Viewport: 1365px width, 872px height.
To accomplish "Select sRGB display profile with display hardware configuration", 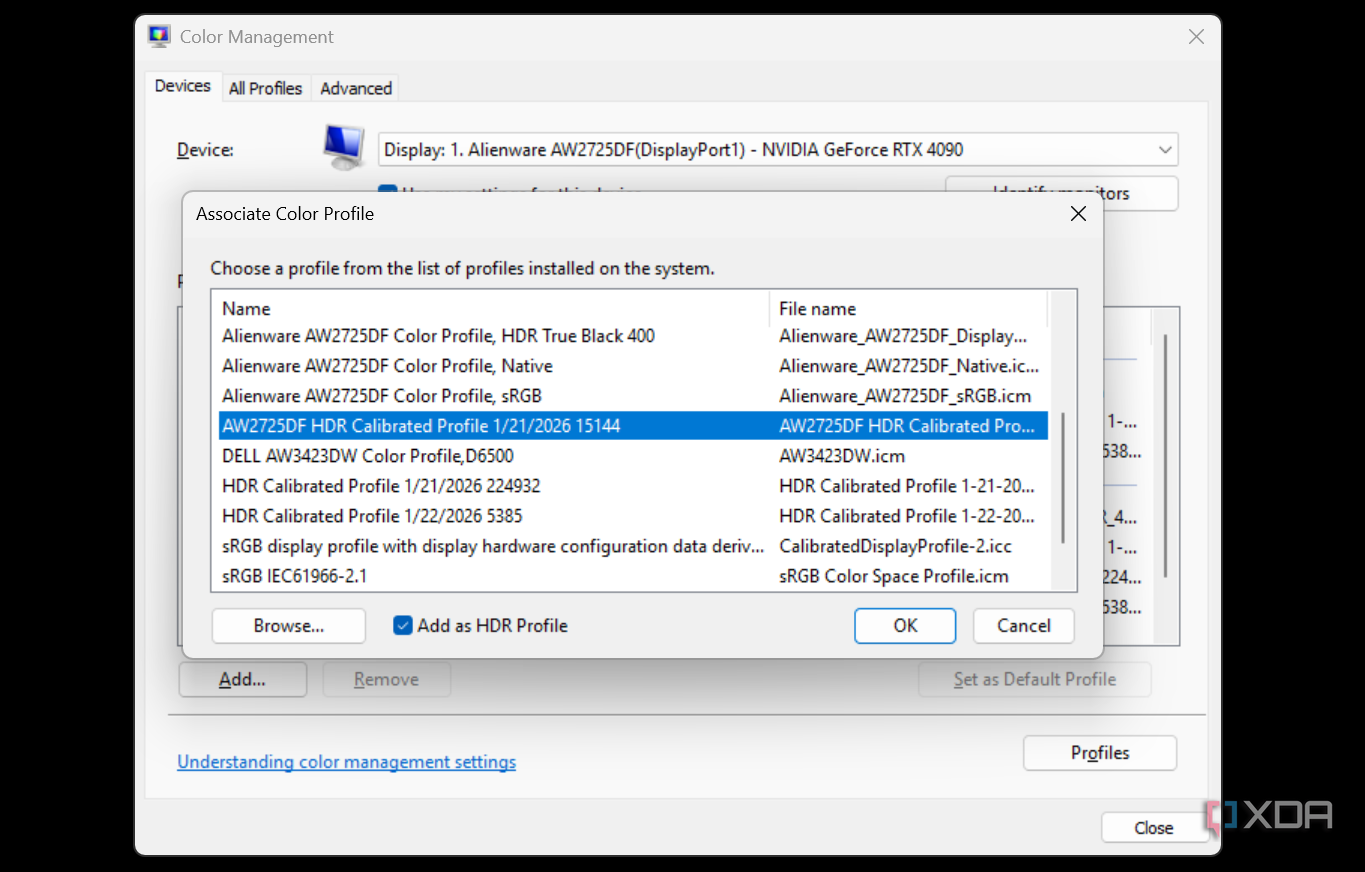I will click(x=633, y=546).
